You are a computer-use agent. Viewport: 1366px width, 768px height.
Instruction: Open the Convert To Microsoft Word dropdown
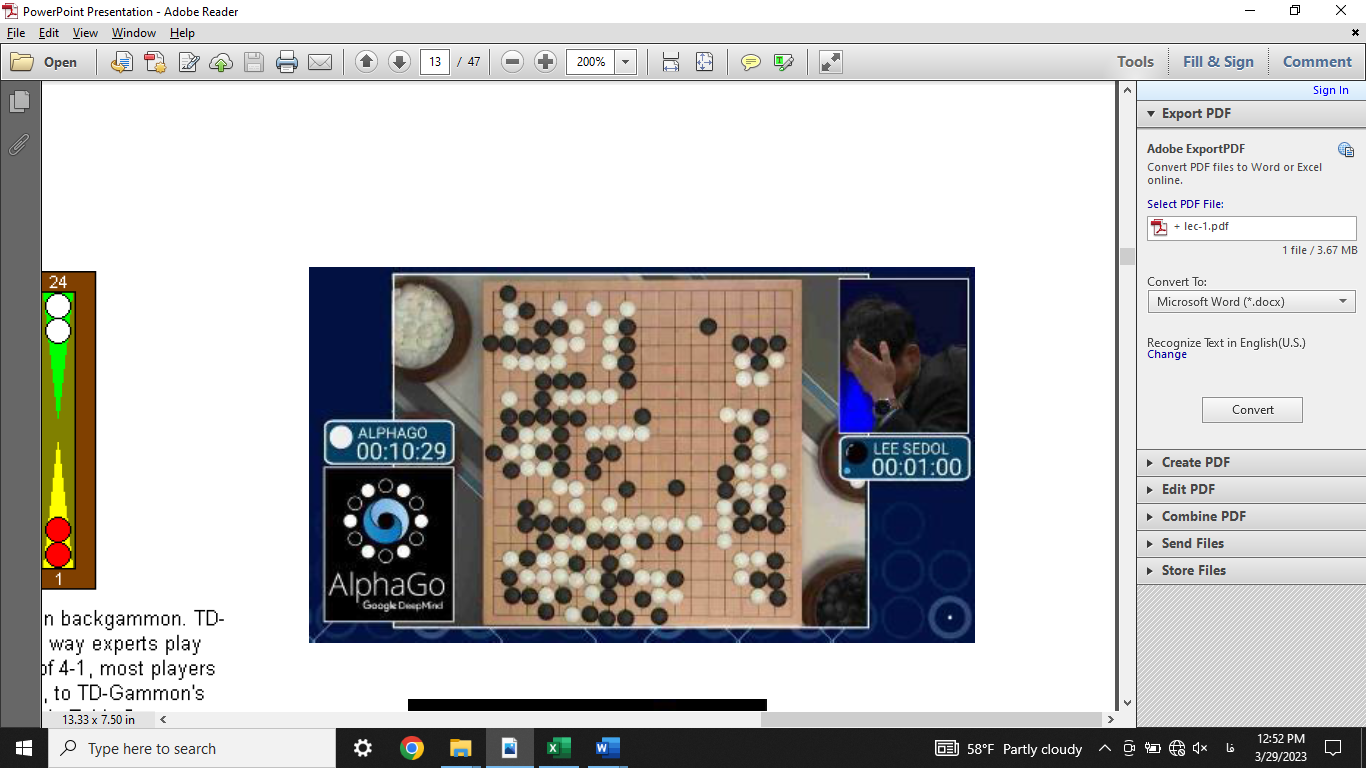pyautogui.click(x=1251, y=301)
